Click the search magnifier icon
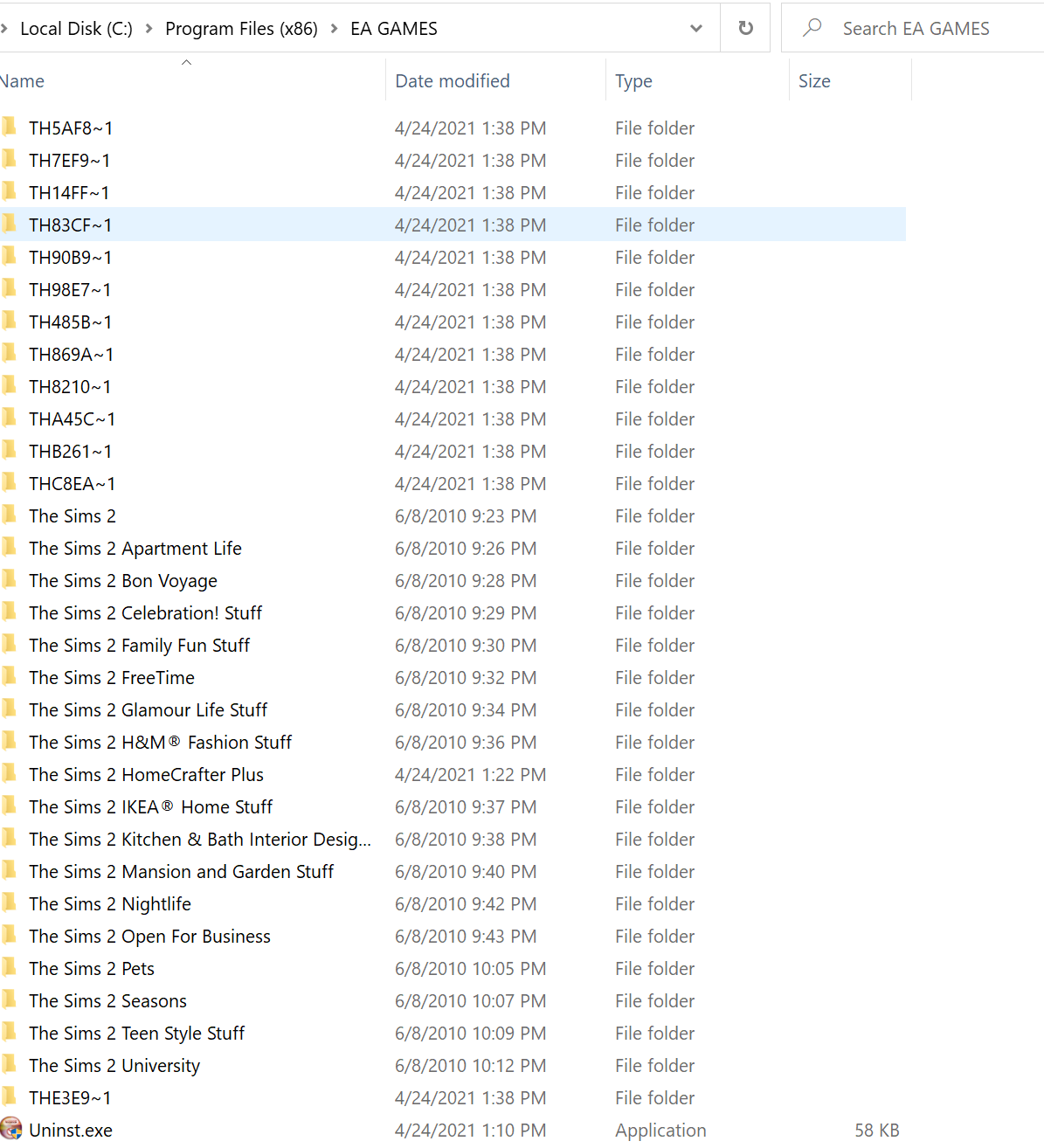 coord(812,27)
